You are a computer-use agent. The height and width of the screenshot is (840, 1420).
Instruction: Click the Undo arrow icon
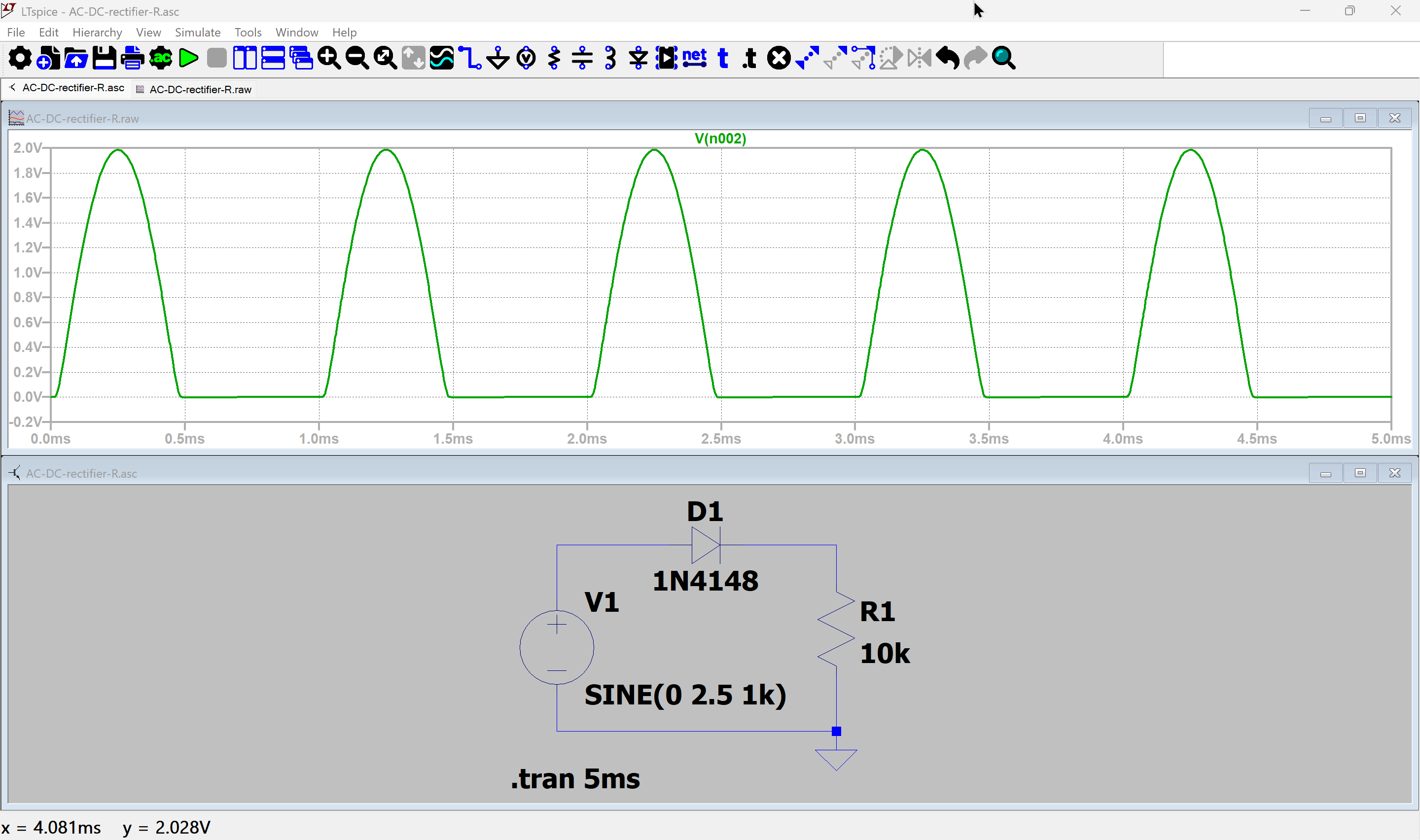tap(948, 58)
